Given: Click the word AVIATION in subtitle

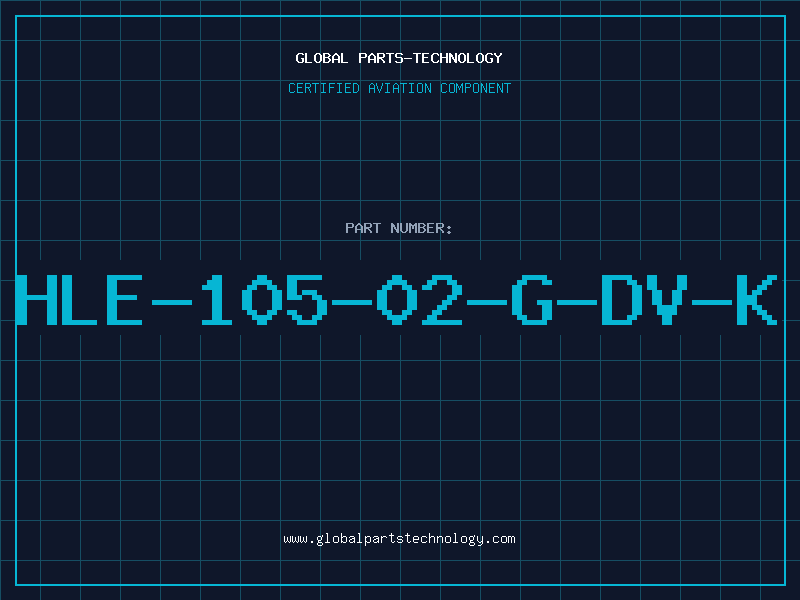Looking at the screenshot, I should pos(400,88).
